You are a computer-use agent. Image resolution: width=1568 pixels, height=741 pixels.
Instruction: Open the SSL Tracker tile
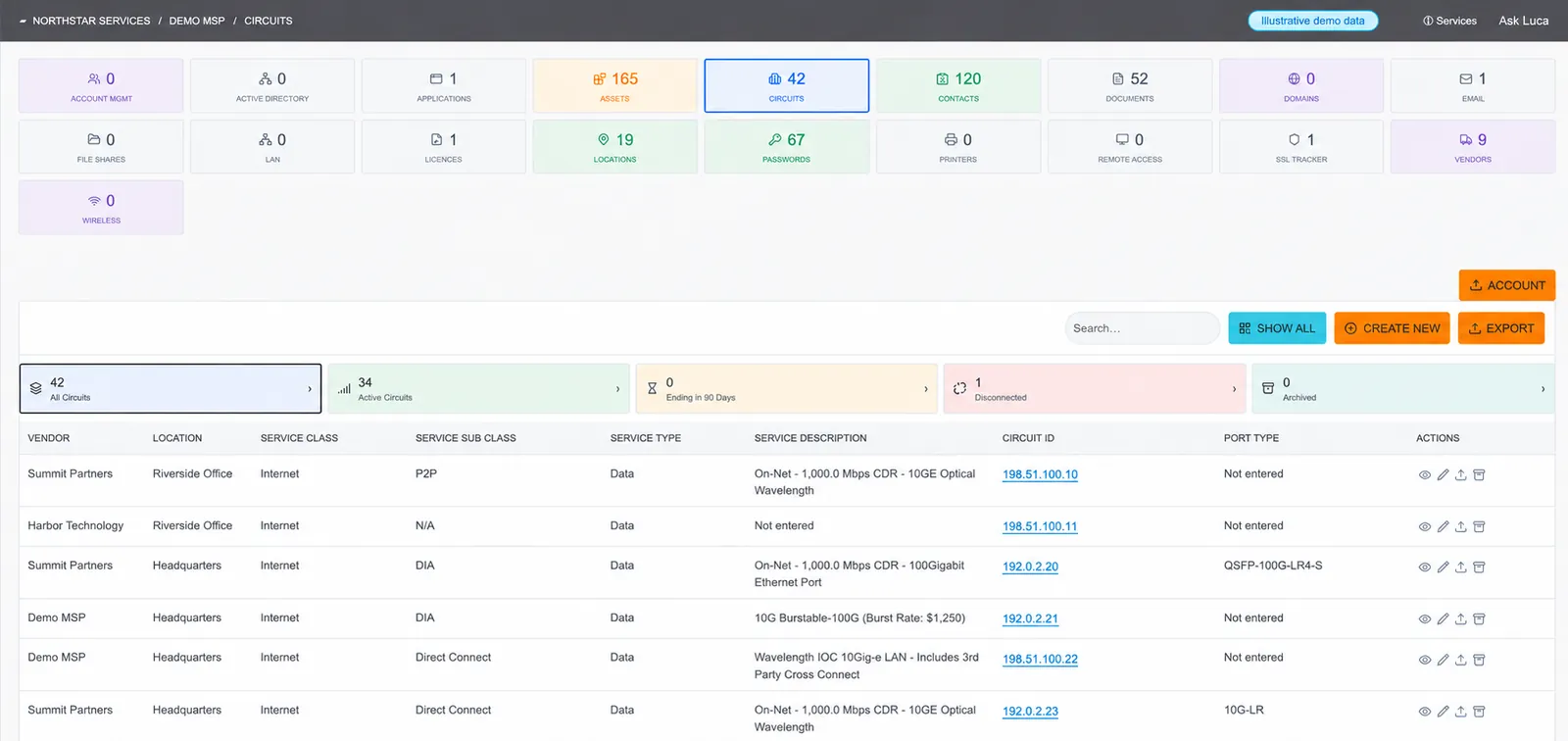(1300, 146)
